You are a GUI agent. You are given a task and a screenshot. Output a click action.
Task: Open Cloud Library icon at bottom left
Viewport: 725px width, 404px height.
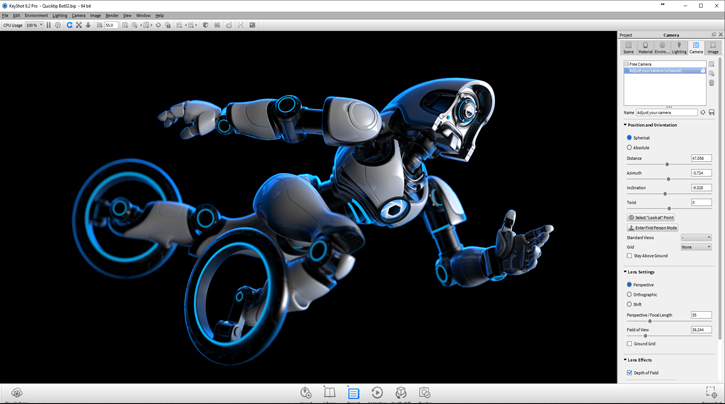pyautogui.click(x=17, y=393)
